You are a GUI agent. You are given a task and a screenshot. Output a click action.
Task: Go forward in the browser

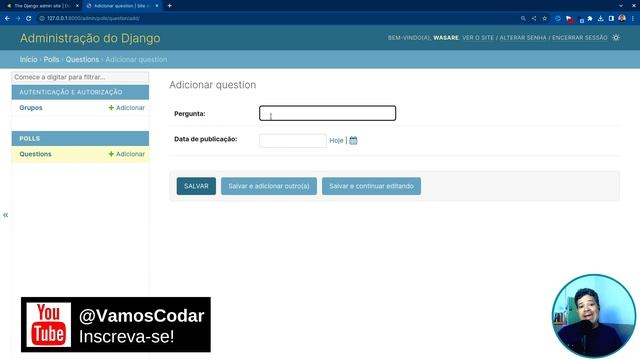point(18,18)
